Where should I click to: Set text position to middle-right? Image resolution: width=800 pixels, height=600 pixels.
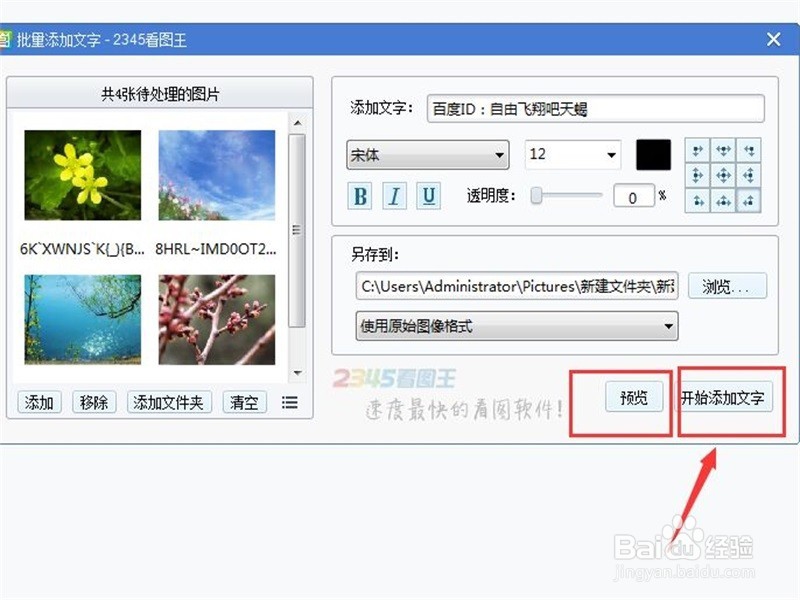[748, 176]
